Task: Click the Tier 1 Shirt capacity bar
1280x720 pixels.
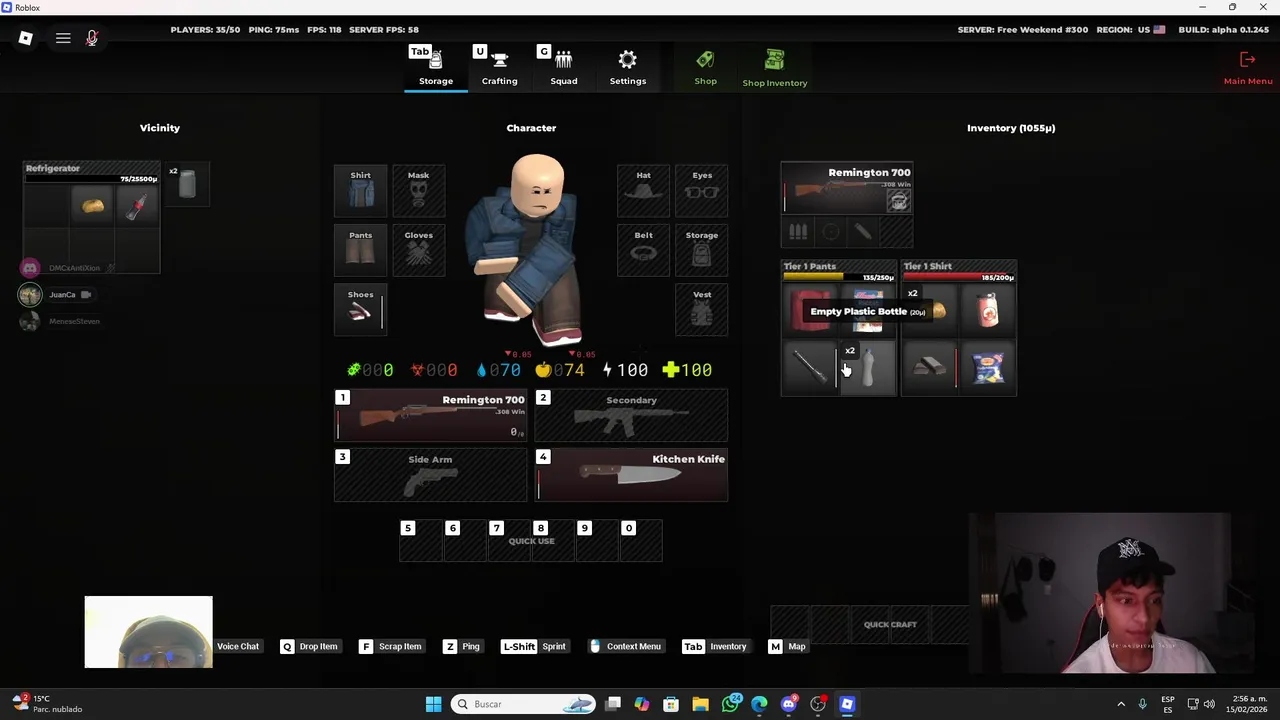Action: click(959, 277)
